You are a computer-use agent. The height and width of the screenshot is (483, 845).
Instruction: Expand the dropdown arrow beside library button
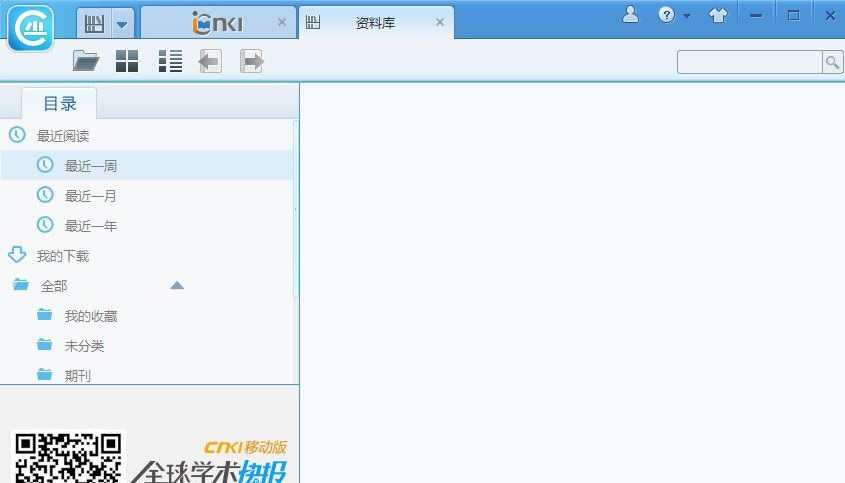point(122,24)
